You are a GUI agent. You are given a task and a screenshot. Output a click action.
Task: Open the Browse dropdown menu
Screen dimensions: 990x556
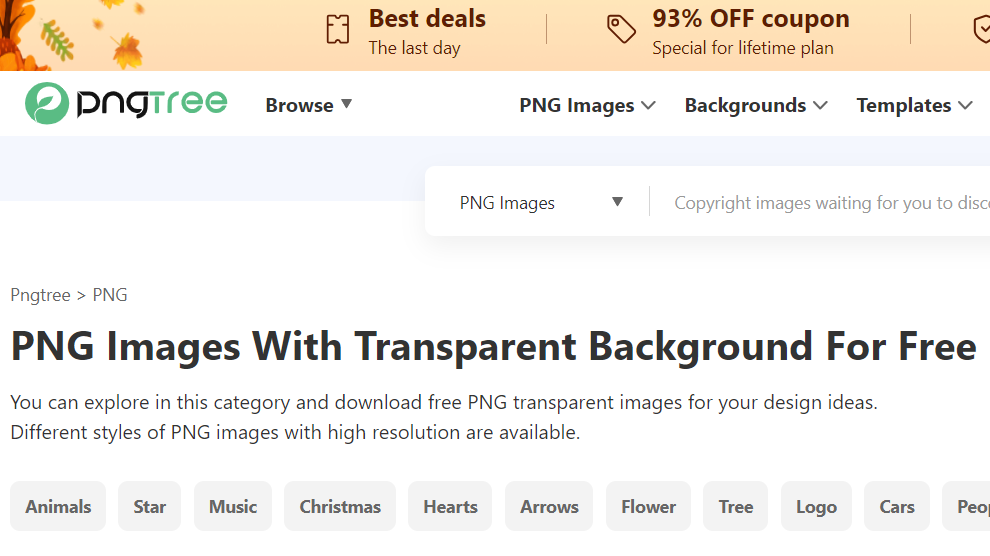tap(308, 105)
